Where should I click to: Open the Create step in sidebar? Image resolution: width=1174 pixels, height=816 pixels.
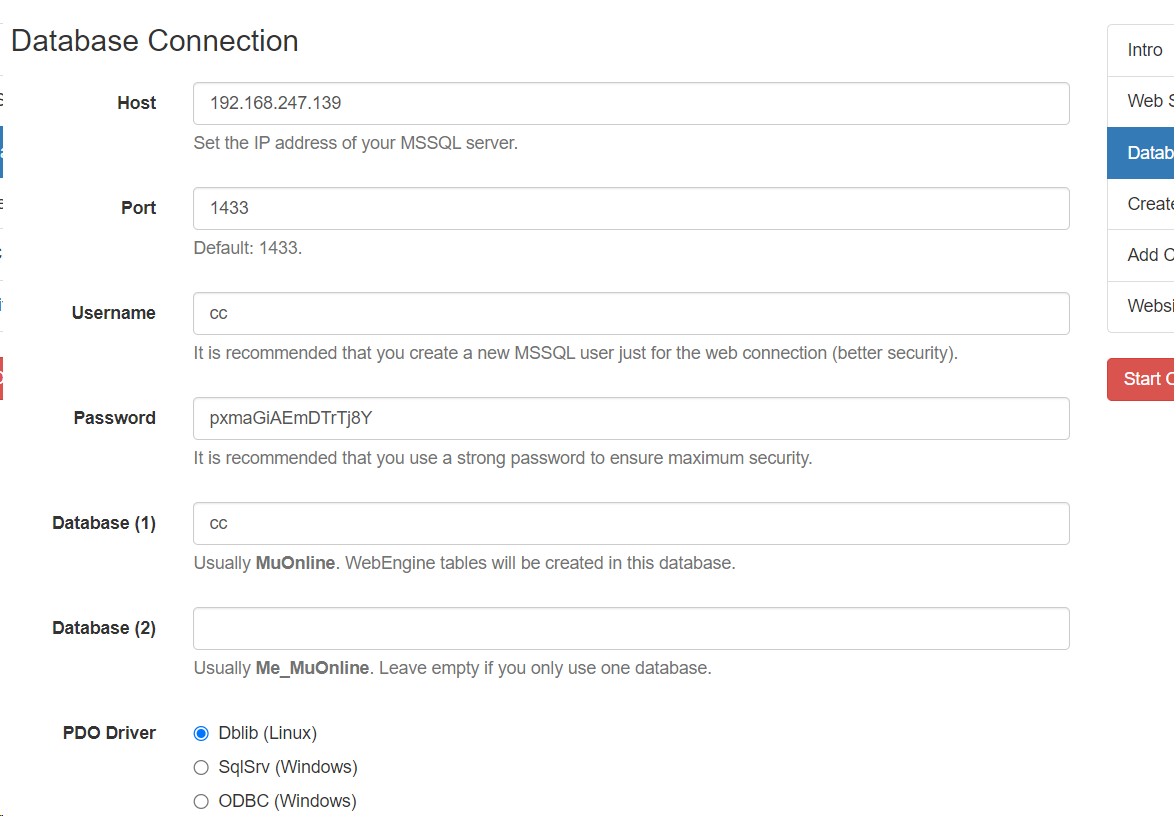click(x=1149, y=204)
